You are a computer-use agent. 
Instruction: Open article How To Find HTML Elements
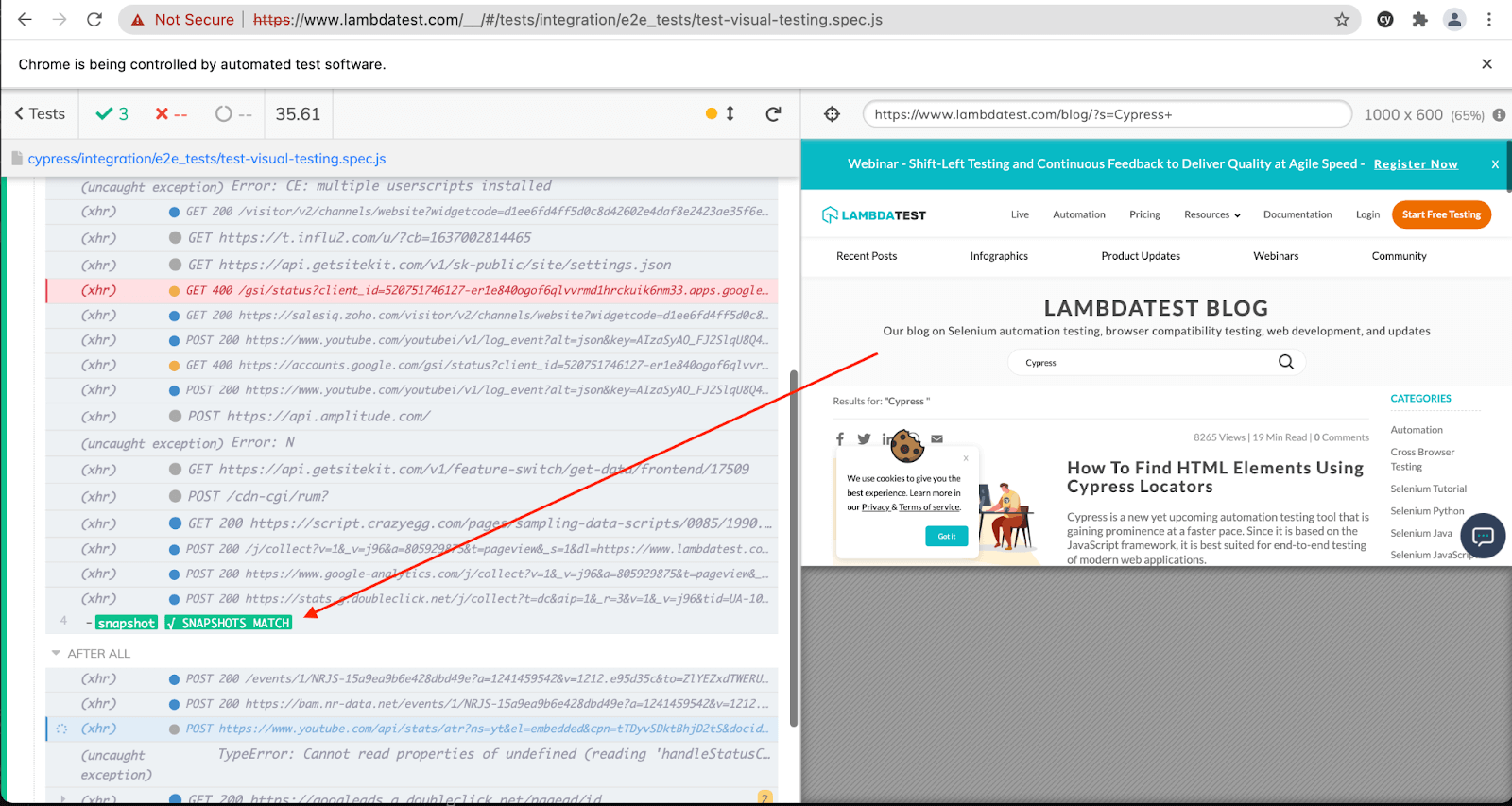pos(1215,477)
